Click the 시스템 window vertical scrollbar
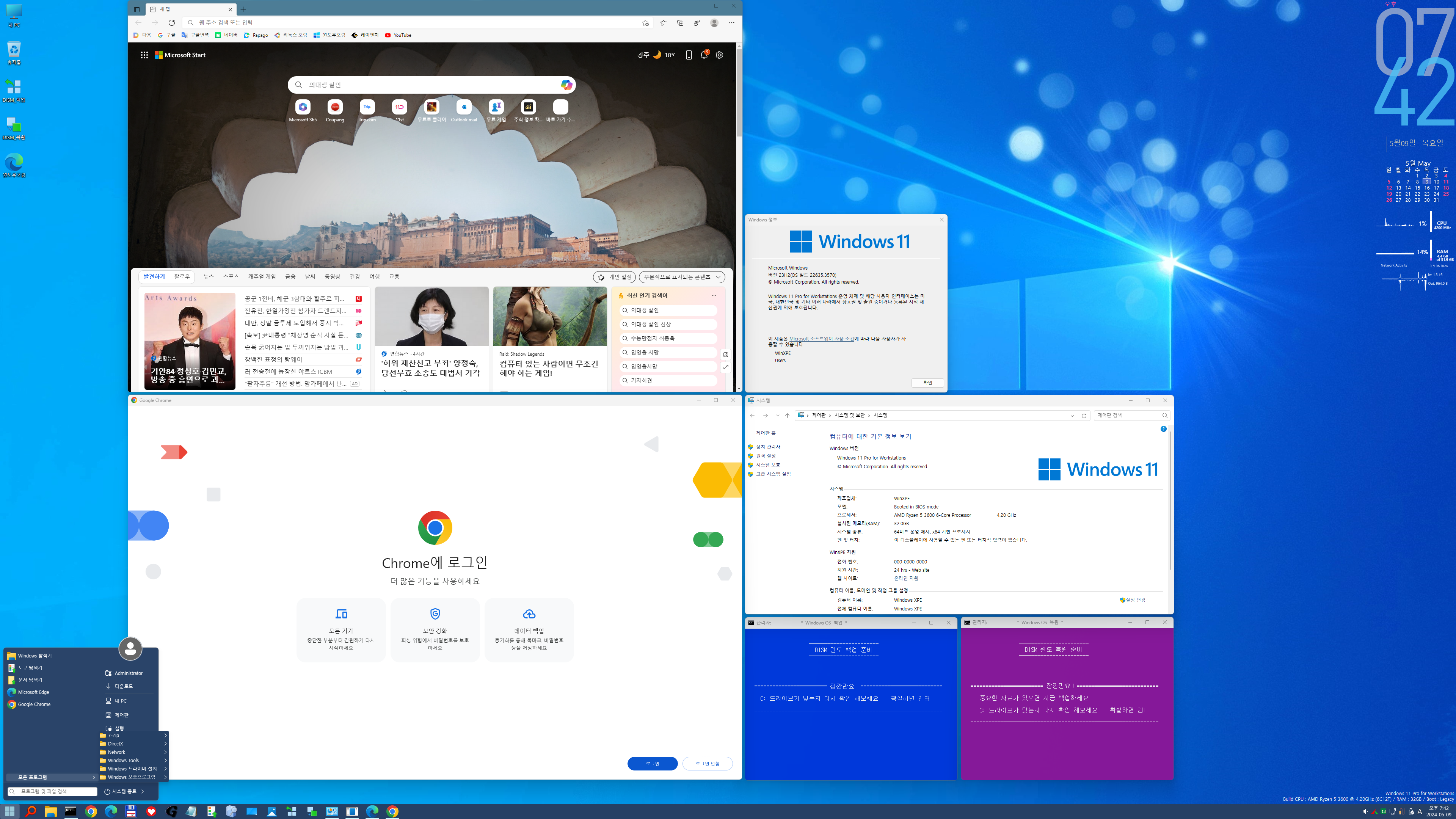1456x819 pixels. point(1170,500)
